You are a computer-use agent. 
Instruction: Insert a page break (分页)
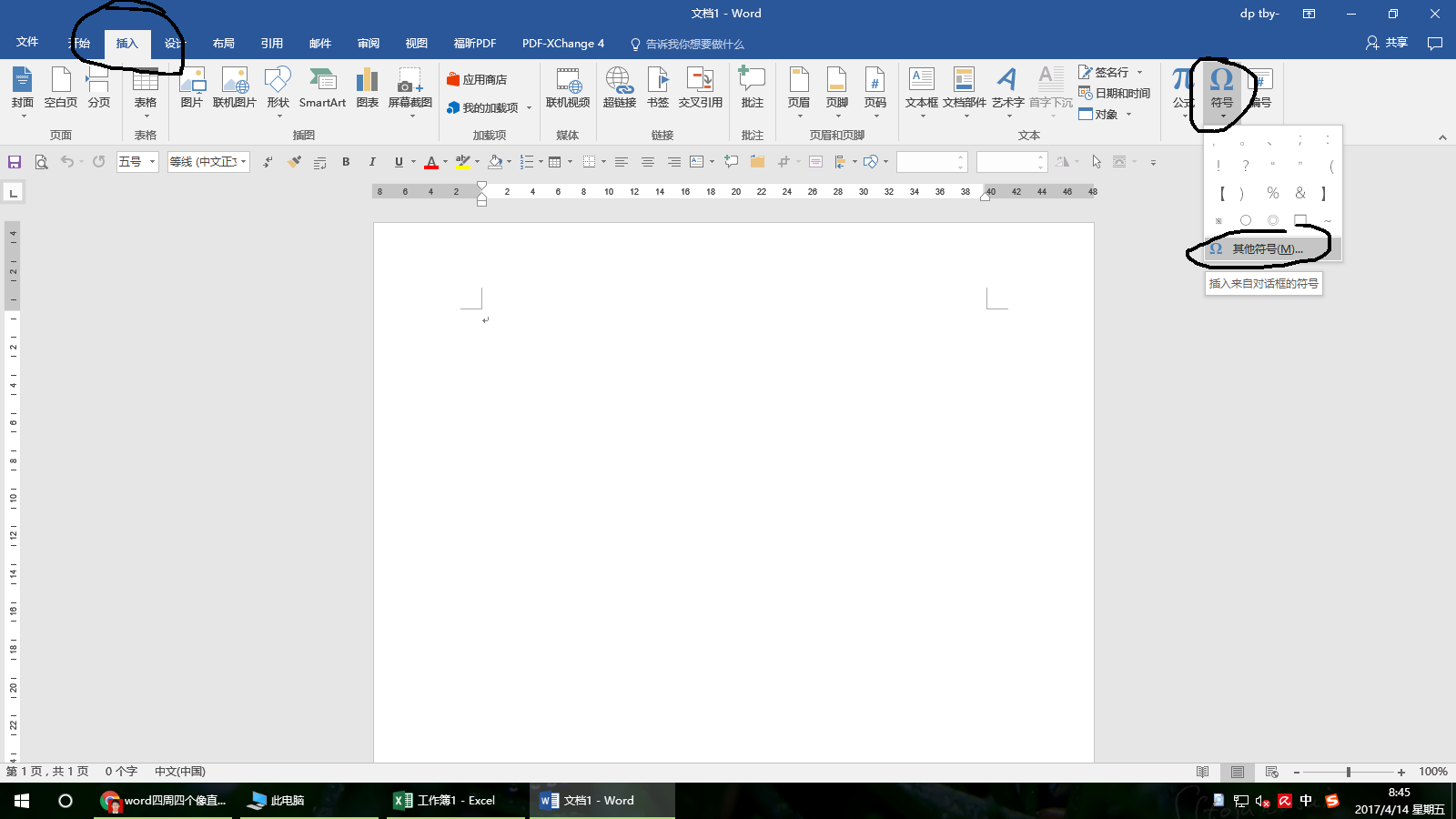click(99, 89)
